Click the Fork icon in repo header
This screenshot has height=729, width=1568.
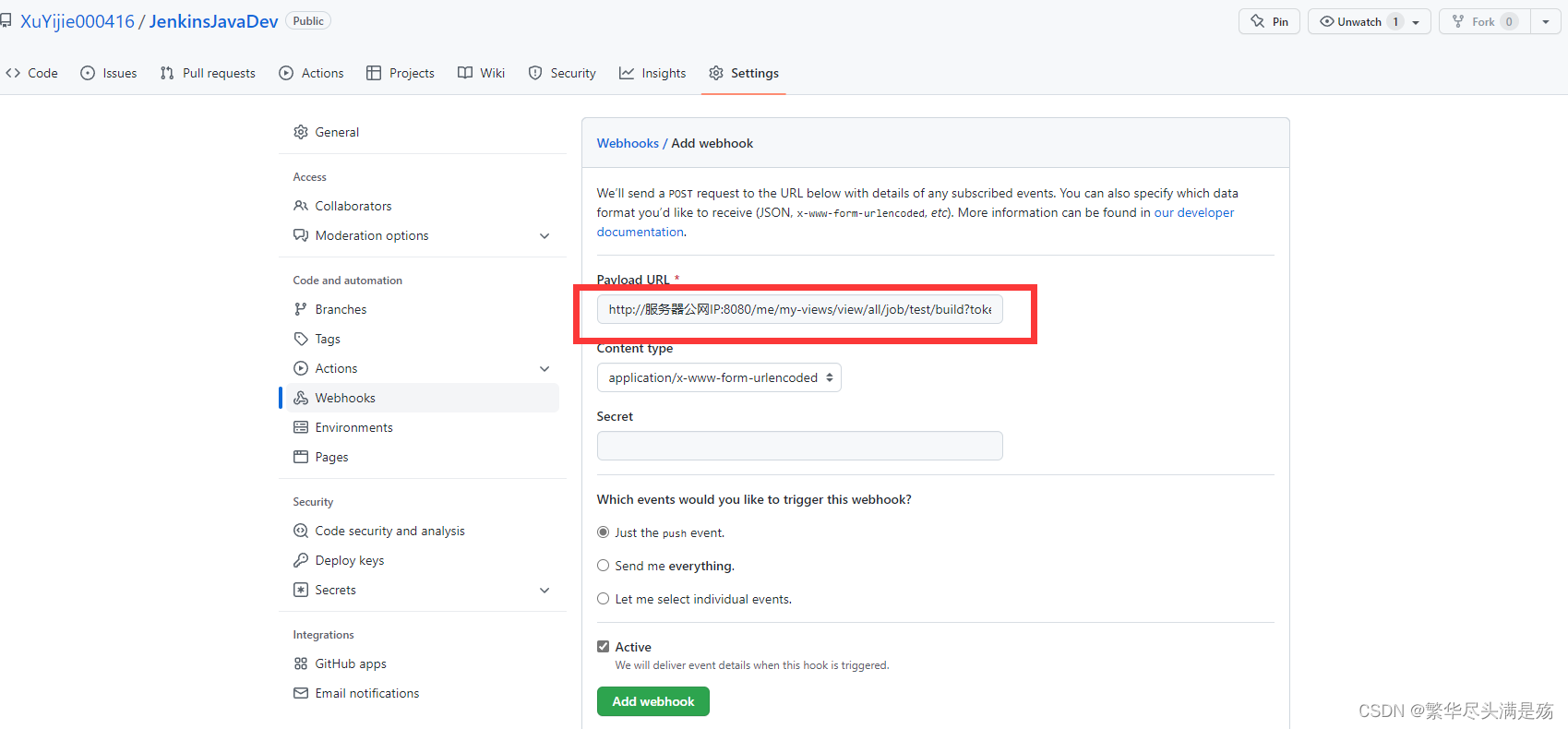coord(1458,21)
